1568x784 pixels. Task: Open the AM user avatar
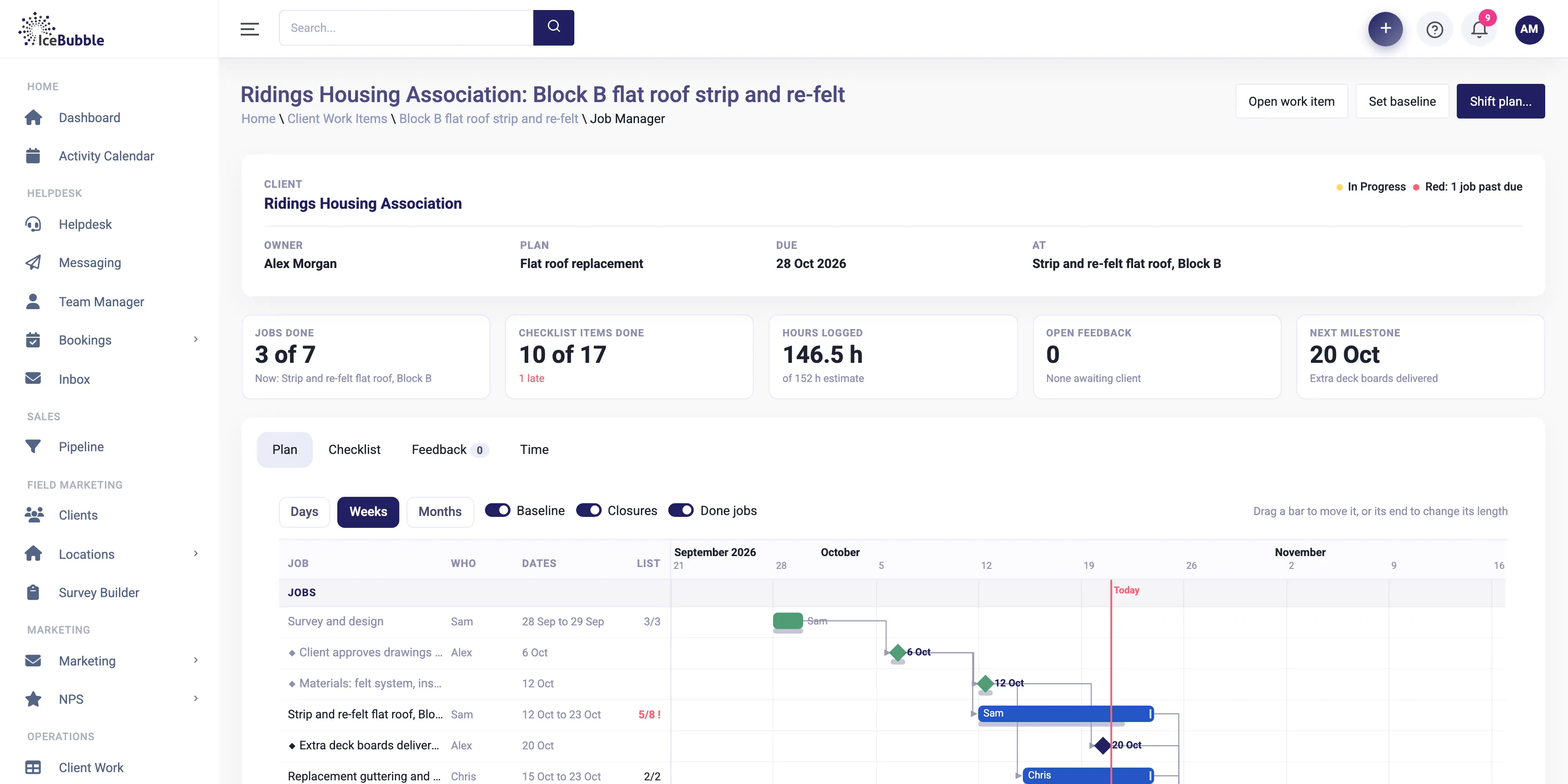(1529, 29)
